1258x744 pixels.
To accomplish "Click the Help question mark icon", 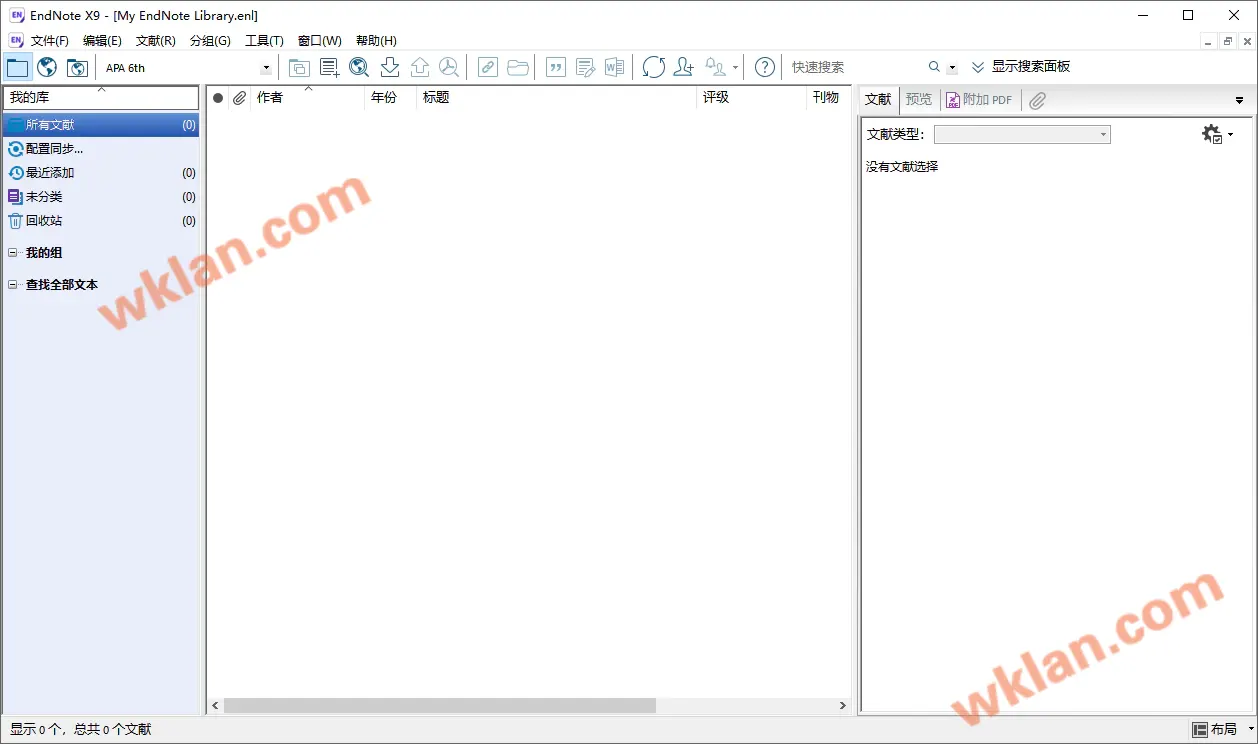I will (x=765, y=67).
